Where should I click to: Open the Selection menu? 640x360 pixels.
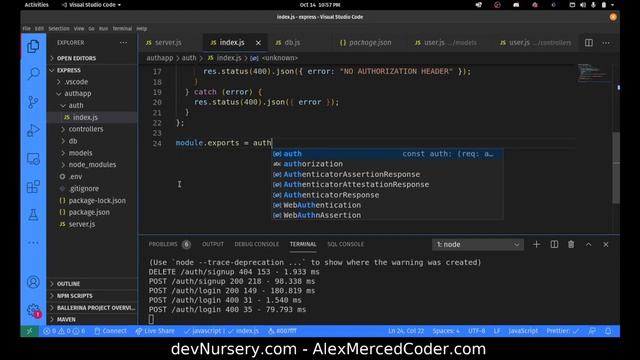click(59, 29)
